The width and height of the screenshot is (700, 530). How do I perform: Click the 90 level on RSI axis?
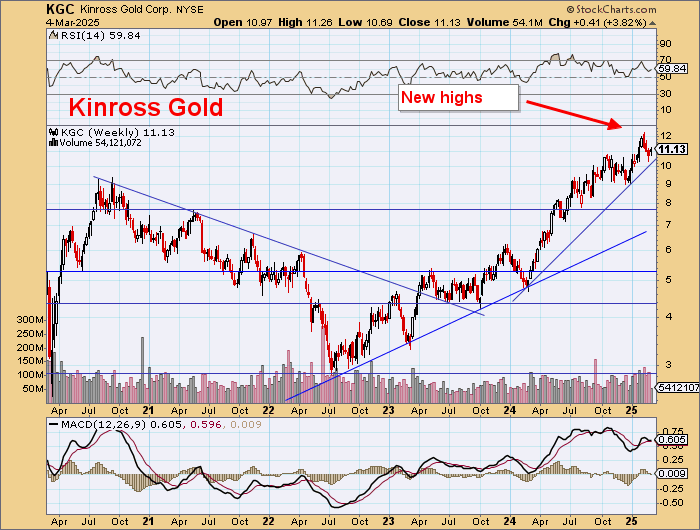[x=665, y=43]
